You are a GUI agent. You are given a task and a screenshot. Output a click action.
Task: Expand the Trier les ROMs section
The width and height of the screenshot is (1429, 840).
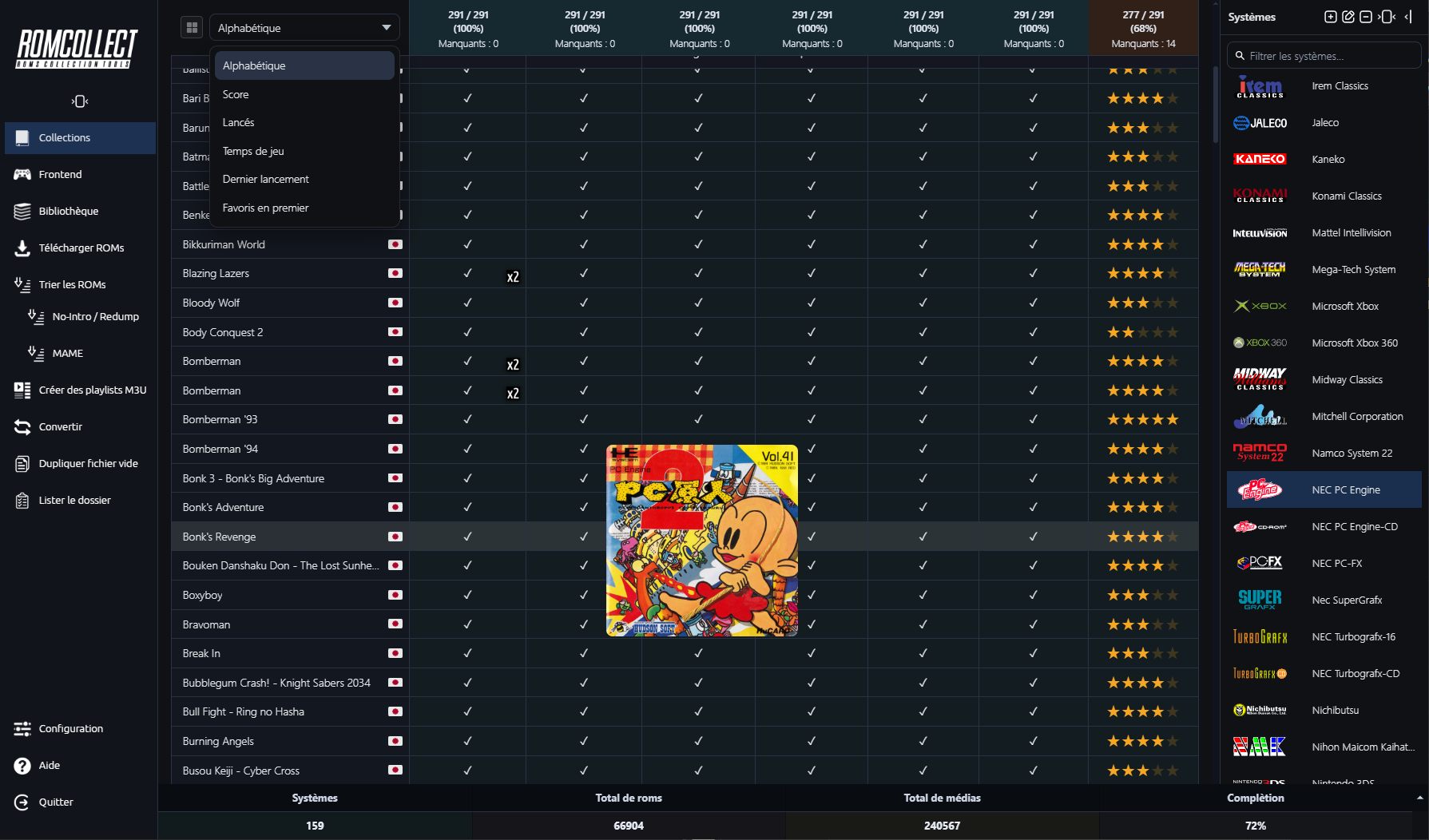[x=72, y=284]
